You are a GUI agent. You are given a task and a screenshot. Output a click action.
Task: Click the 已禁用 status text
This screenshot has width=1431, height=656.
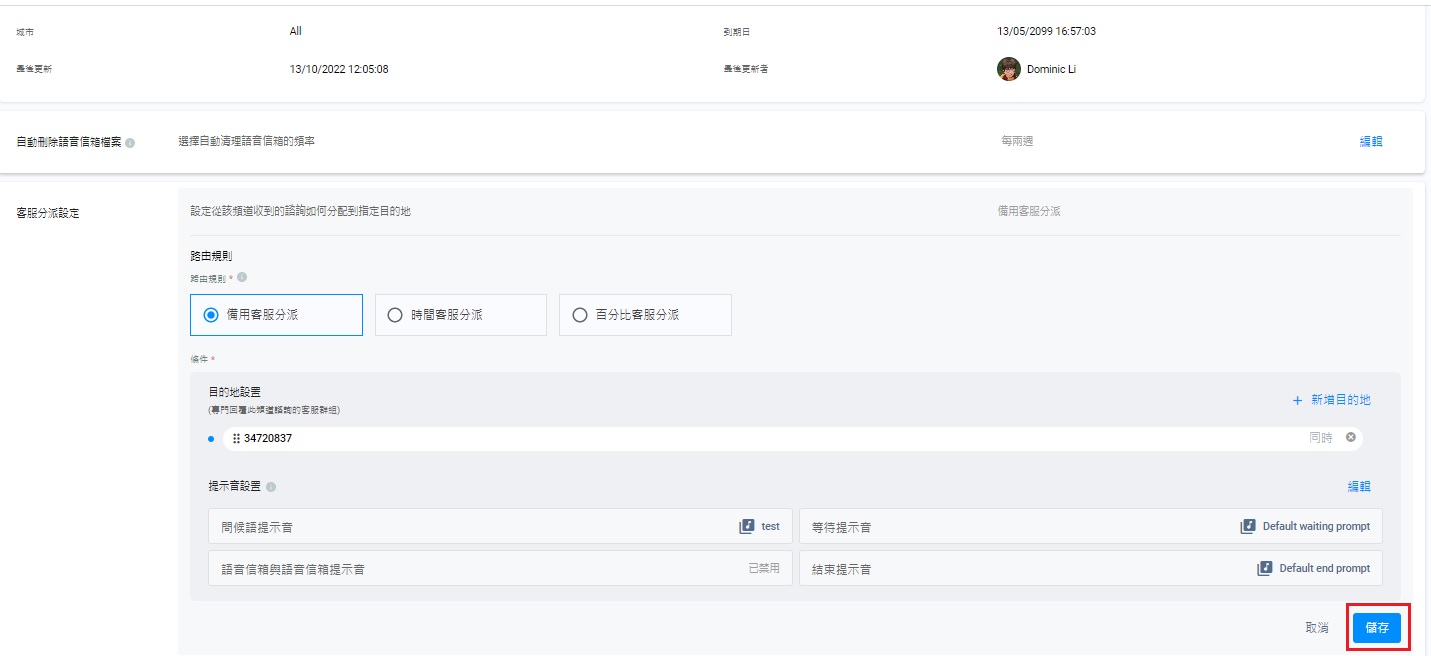coord(764,568)
